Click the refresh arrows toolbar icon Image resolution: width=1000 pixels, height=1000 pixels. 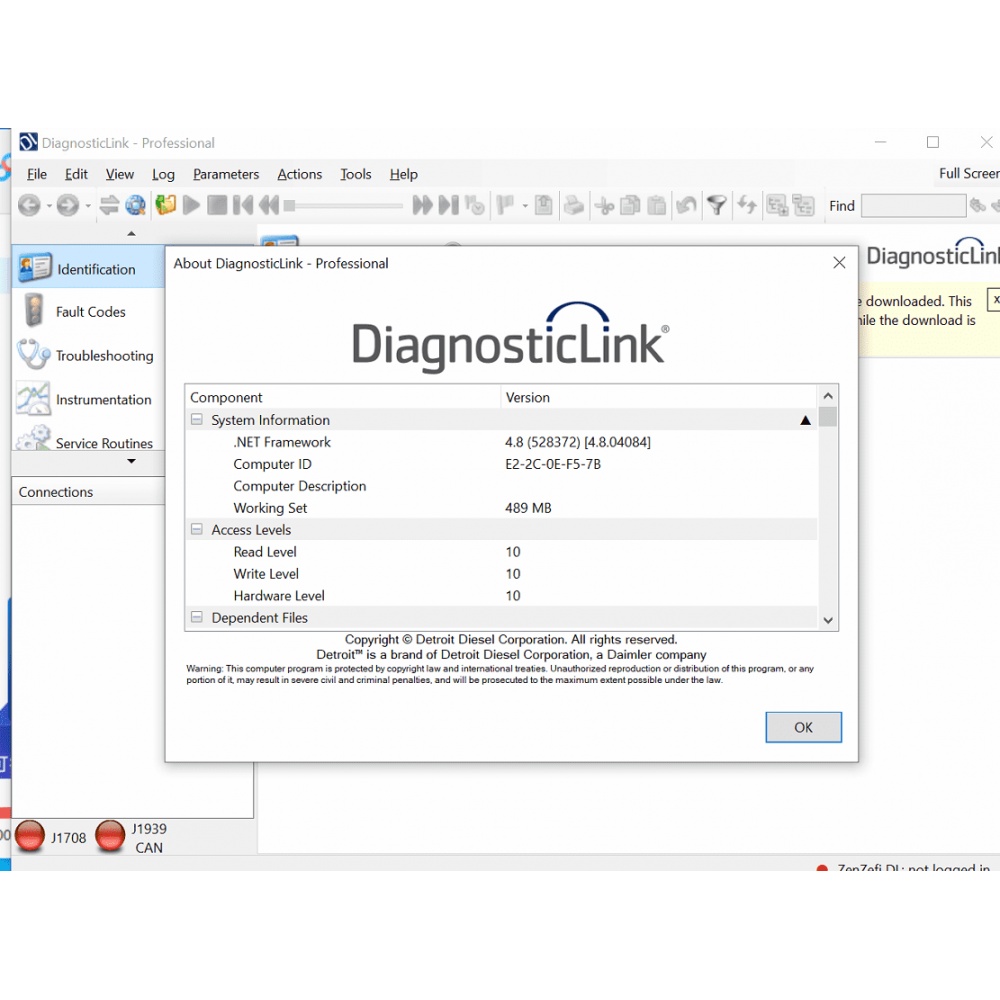pos(747,205)
